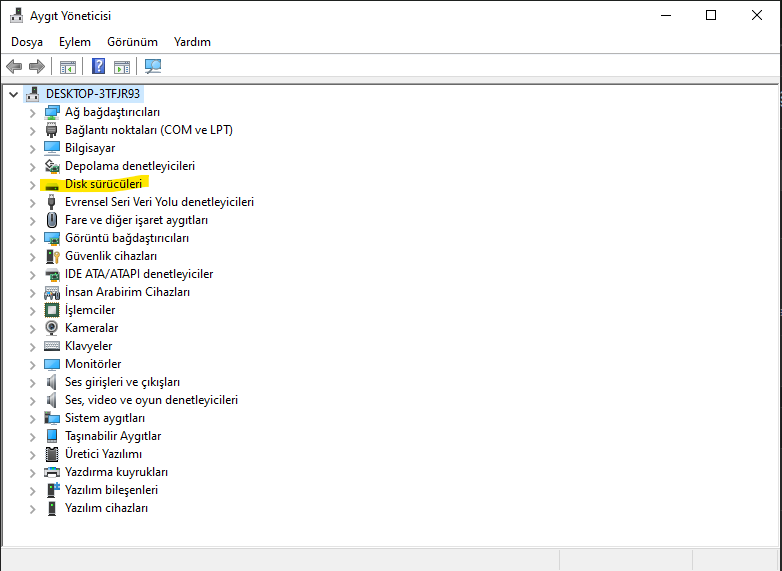The width and height of the screenshot is (782, 571).
Task: Click the Klavyeler keyboard icon
Action: [x=52, y=346]
